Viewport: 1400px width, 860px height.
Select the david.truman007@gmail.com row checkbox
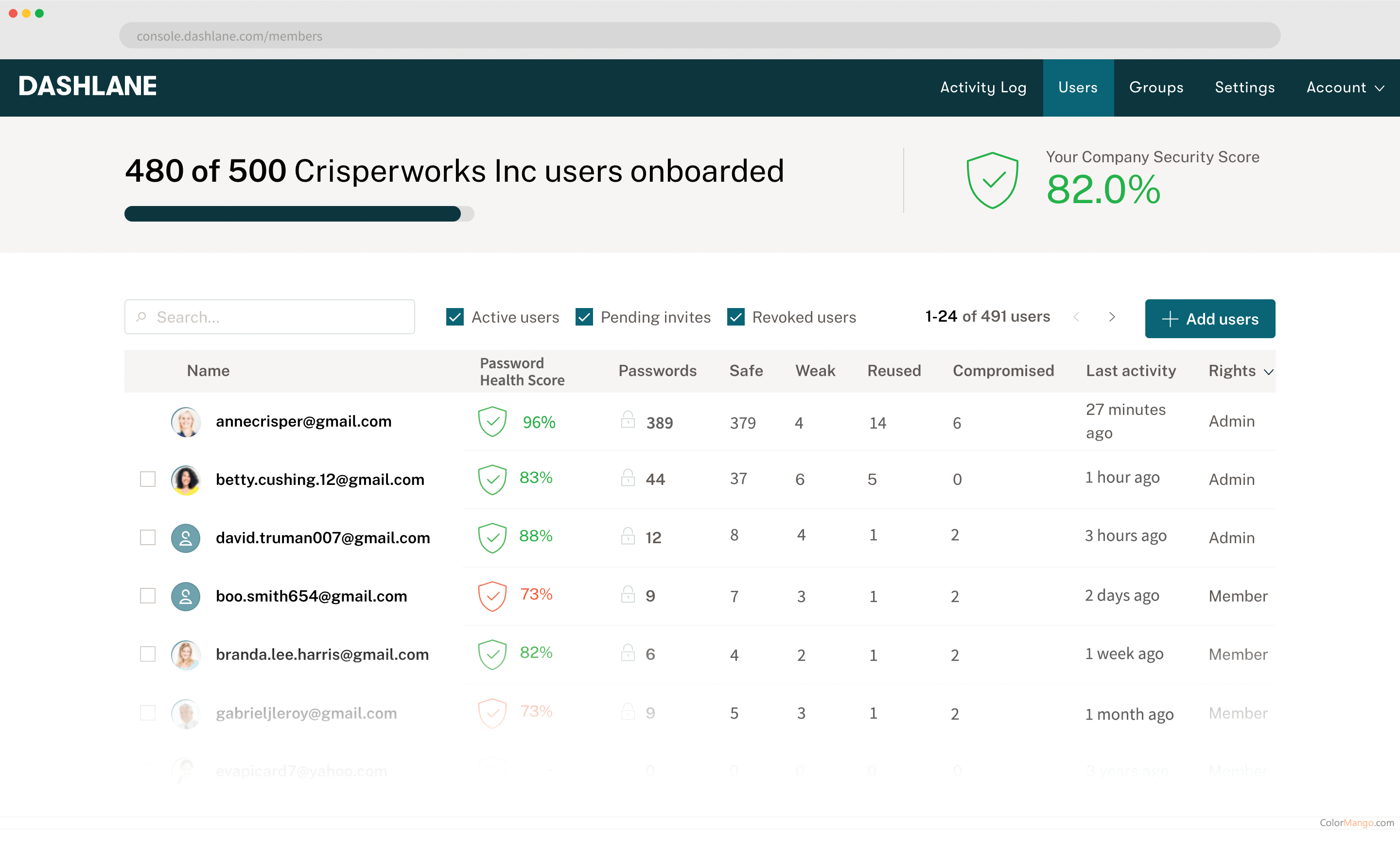[x=147, y=537]
